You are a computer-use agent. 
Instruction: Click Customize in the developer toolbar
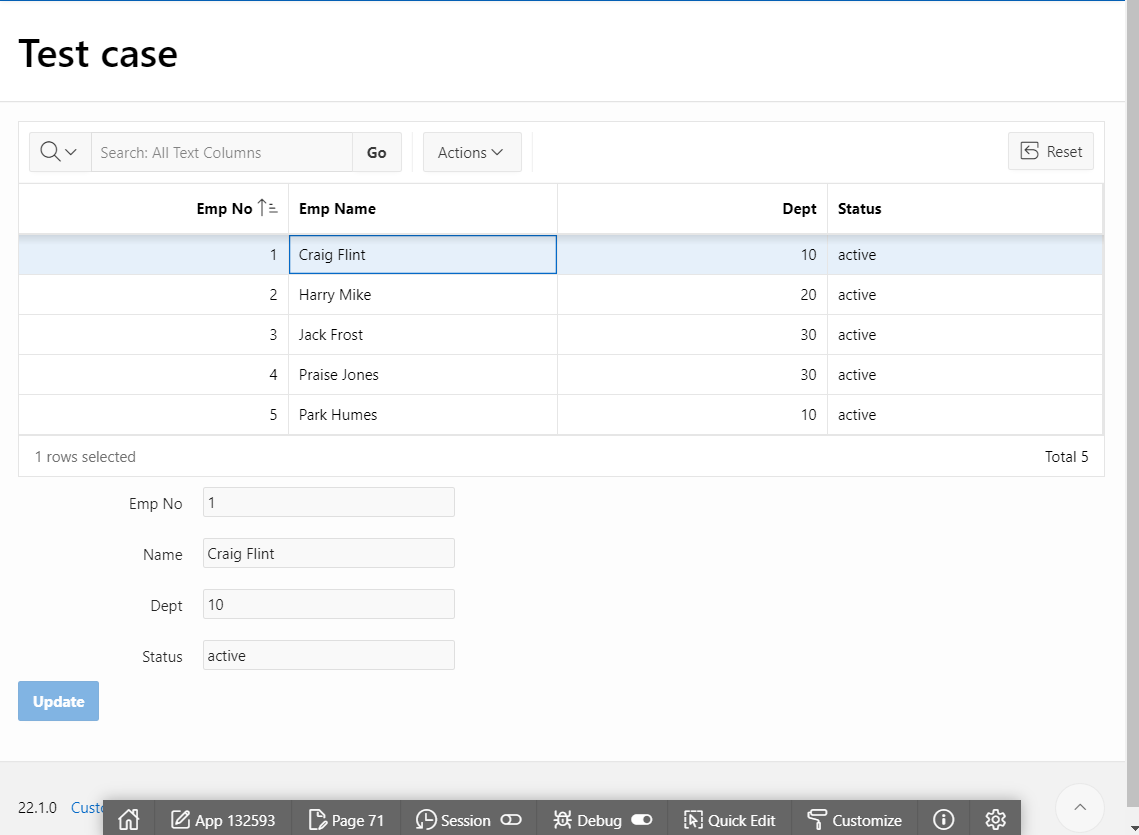coord(854,819)
